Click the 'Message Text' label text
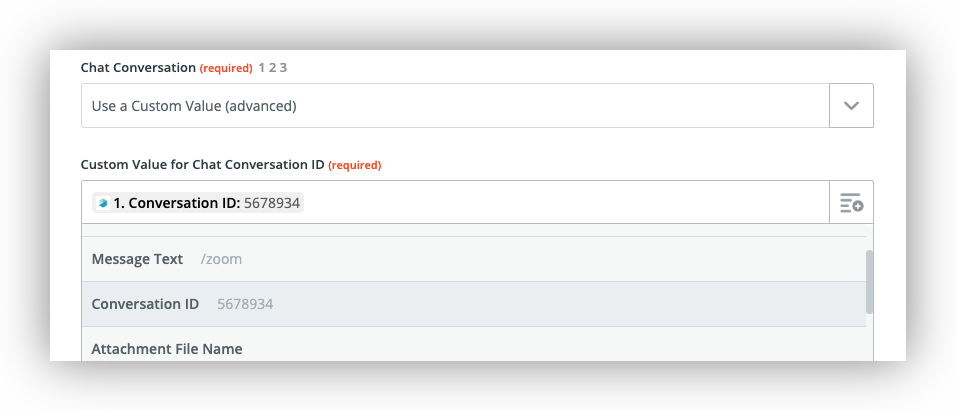 (137, 259)
